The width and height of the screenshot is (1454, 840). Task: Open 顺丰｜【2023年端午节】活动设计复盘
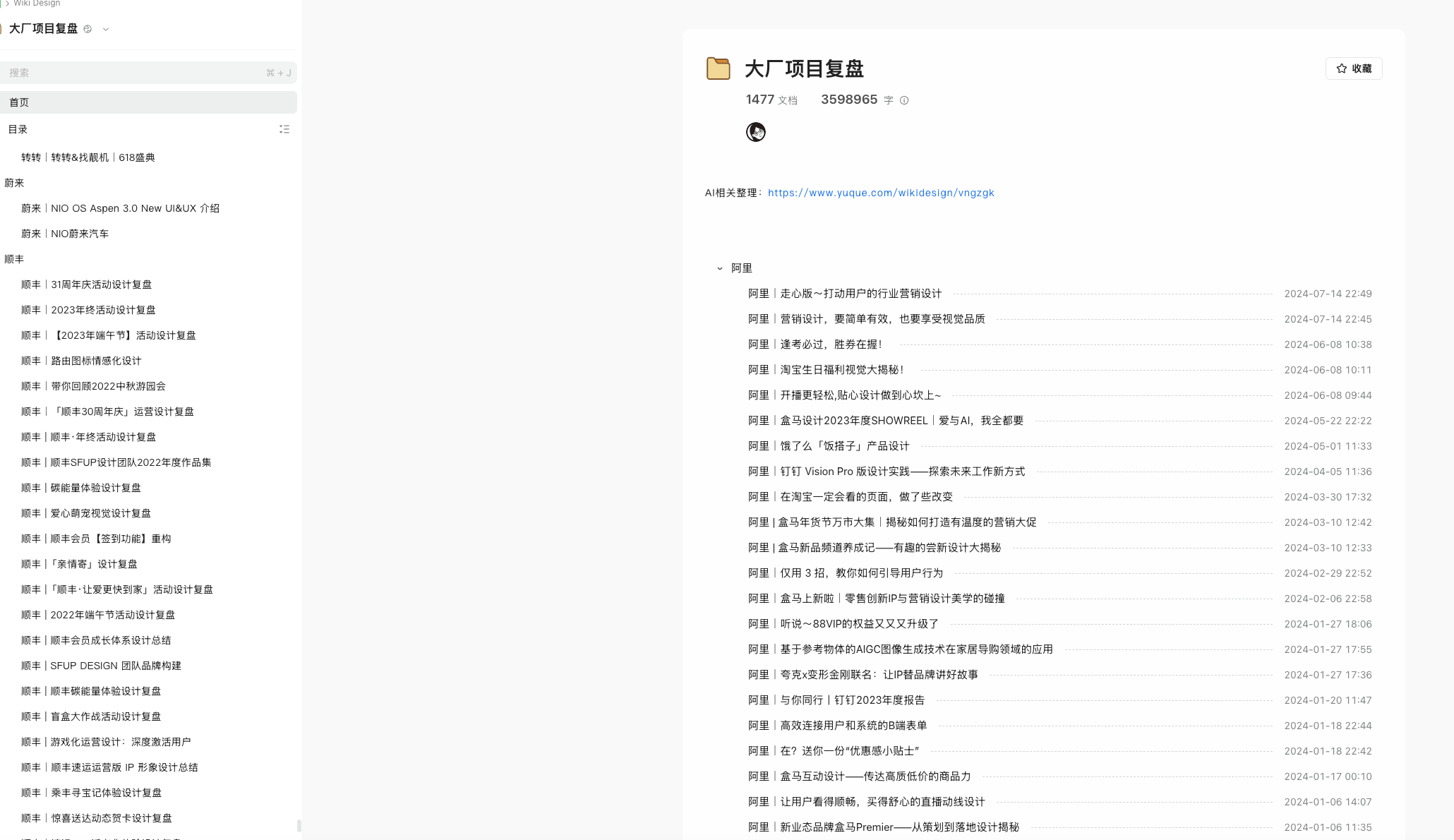(x=108, y=335)
